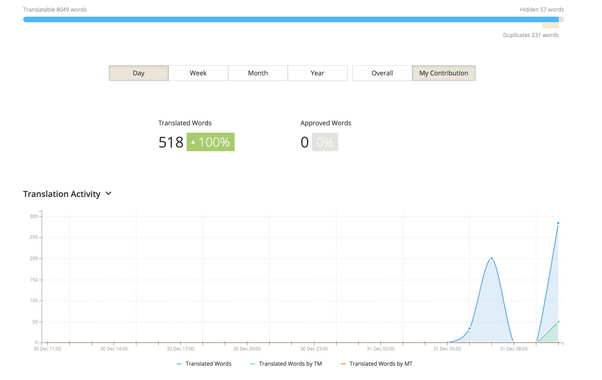Image resolution: width=602 pixels, height=380 pixels.
Task: Click the blue Translated Words legend marker
Action: point(179,364)
